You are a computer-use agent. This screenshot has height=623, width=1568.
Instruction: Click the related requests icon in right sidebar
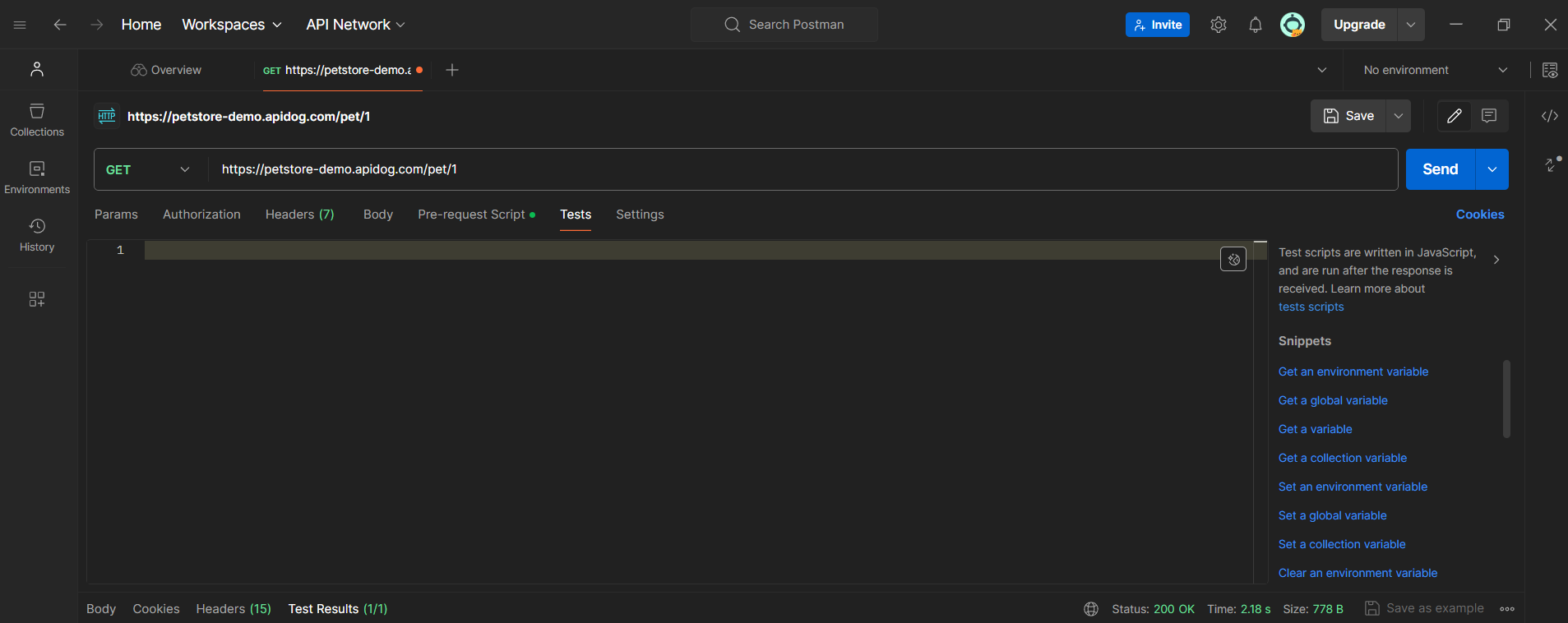pyautogui.click(x=1552, y=164)
